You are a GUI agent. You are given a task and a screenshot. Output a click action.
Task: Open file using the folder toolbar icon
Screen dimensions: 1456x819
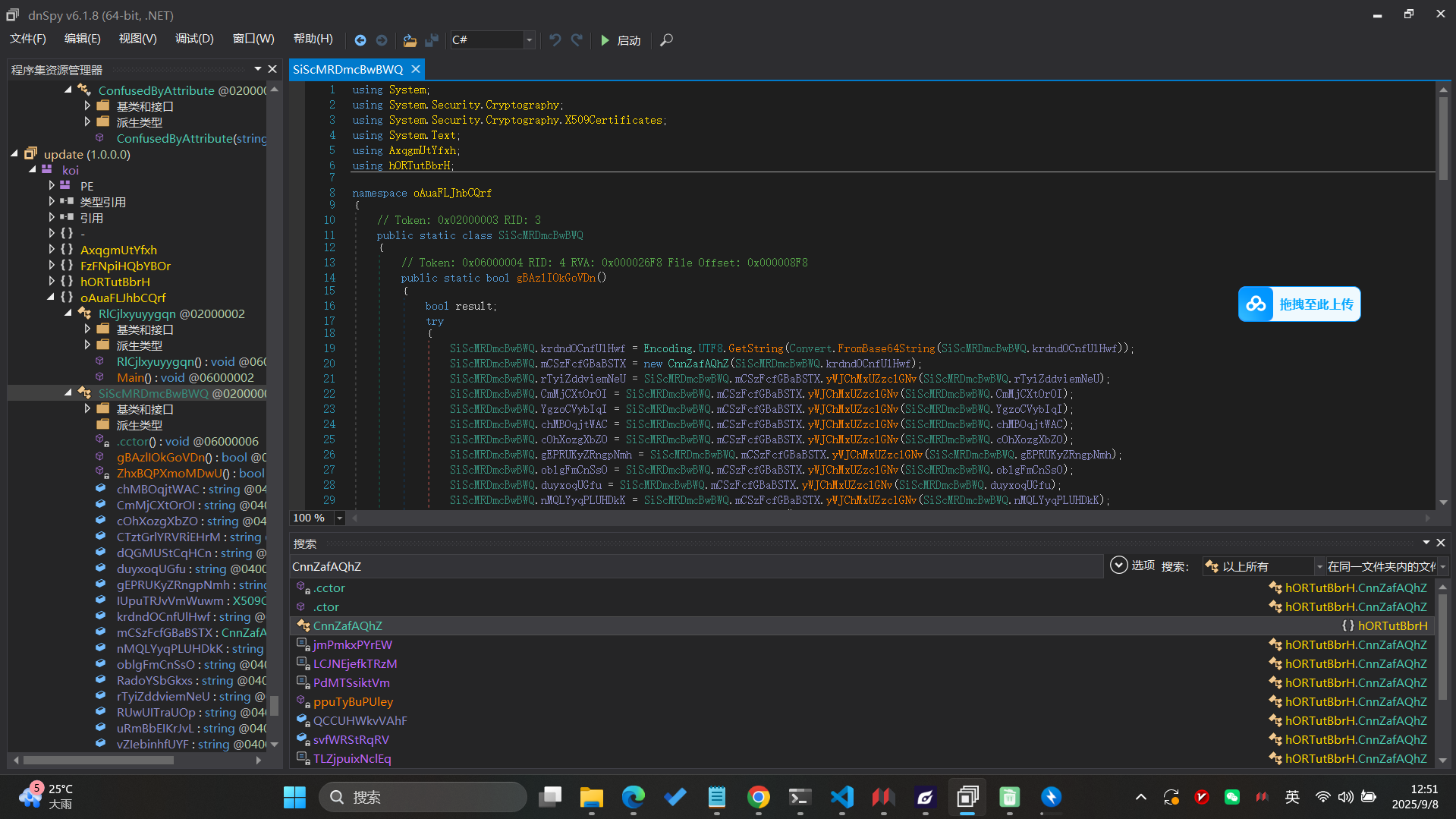tap(410, 40)
